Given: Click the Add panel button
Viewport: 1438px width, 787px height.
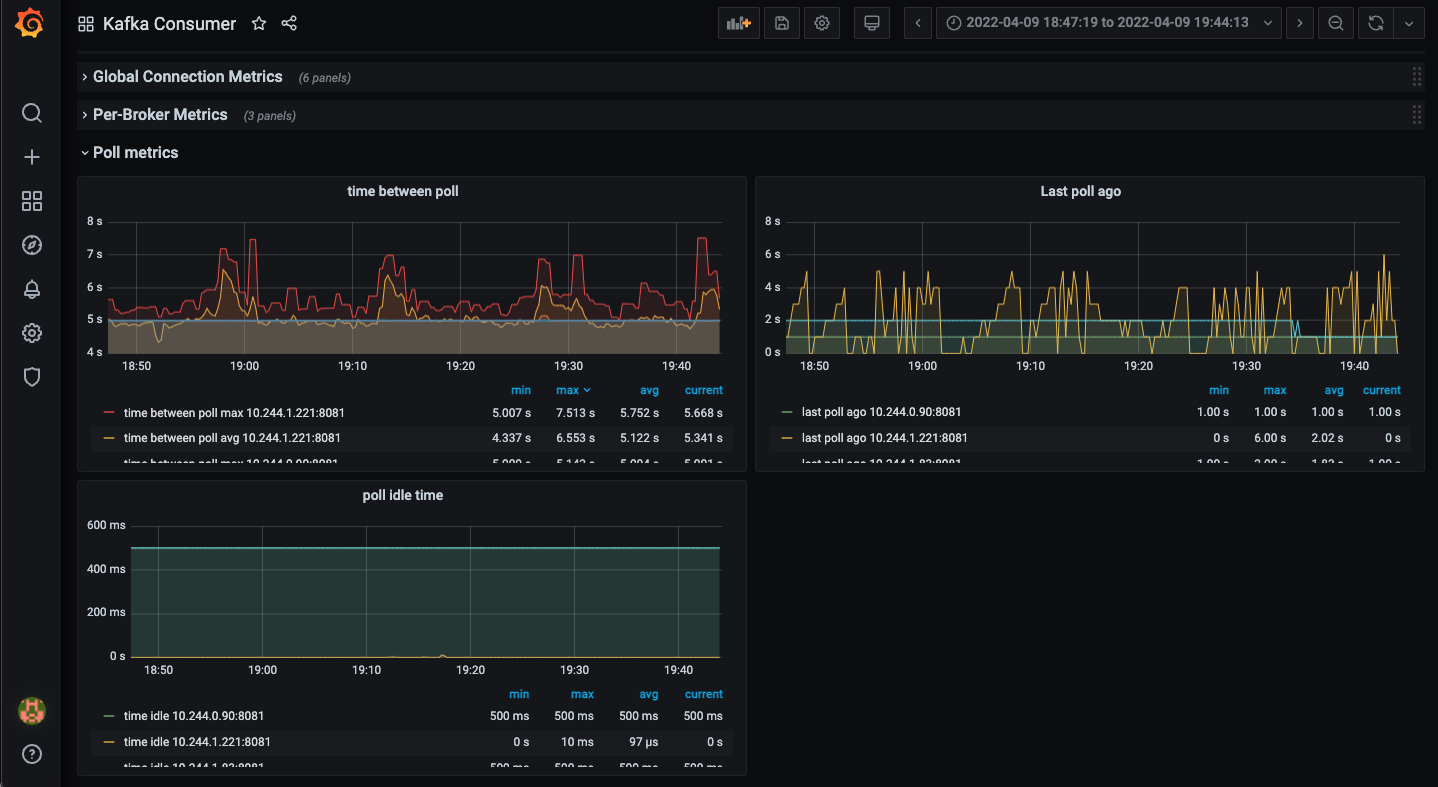Looking at the screenshot, I should pyautogui.click(x=739, y=23).
